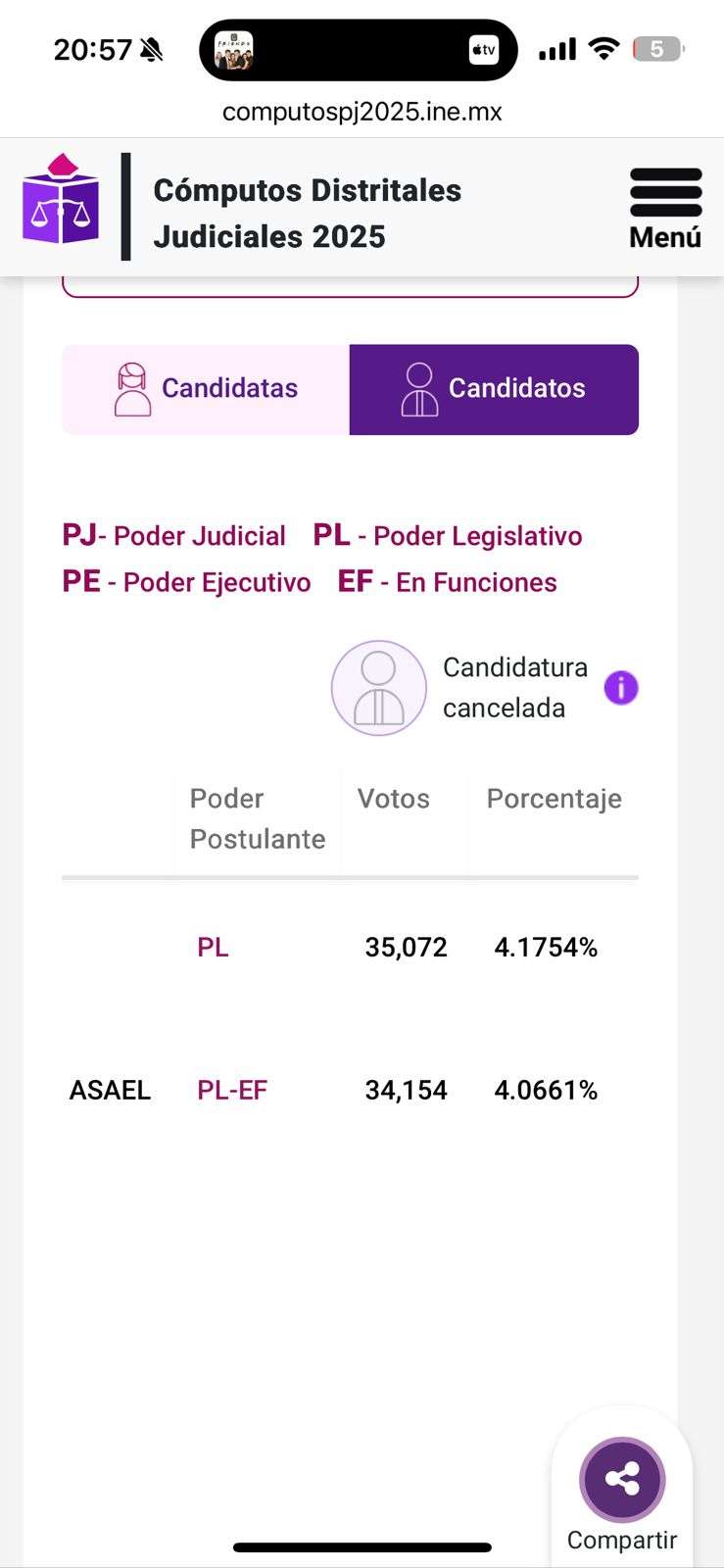Image resolution: width=724 pixels, height=1568 pixels.
Task: Select the ASAEL candidate row name
Action: (110, 1090)
